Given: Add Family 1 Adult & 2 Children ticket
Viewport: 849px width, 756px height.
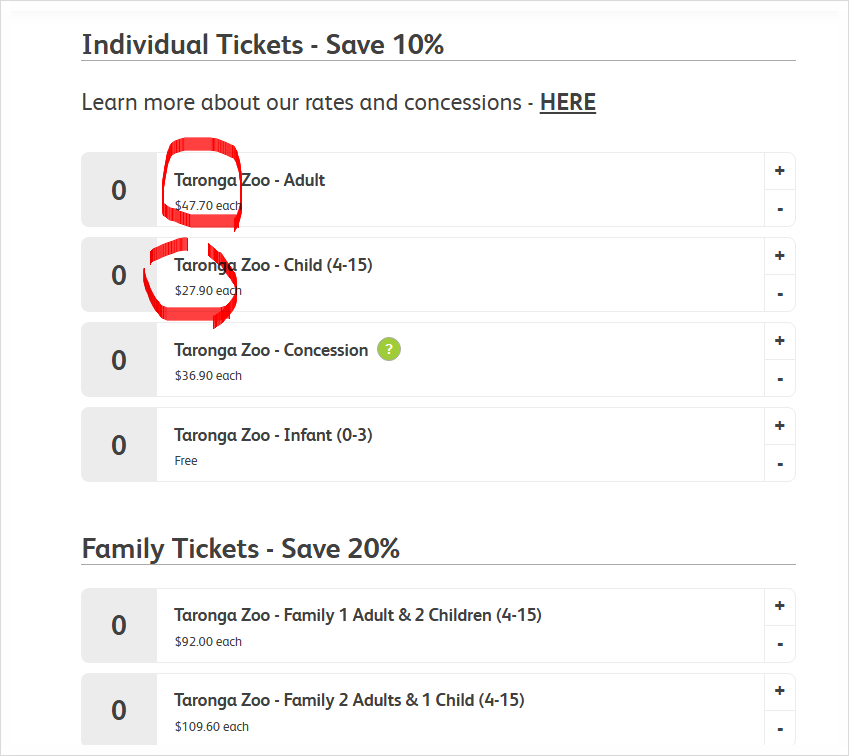Looking at the screenshot, I should 779,606.
